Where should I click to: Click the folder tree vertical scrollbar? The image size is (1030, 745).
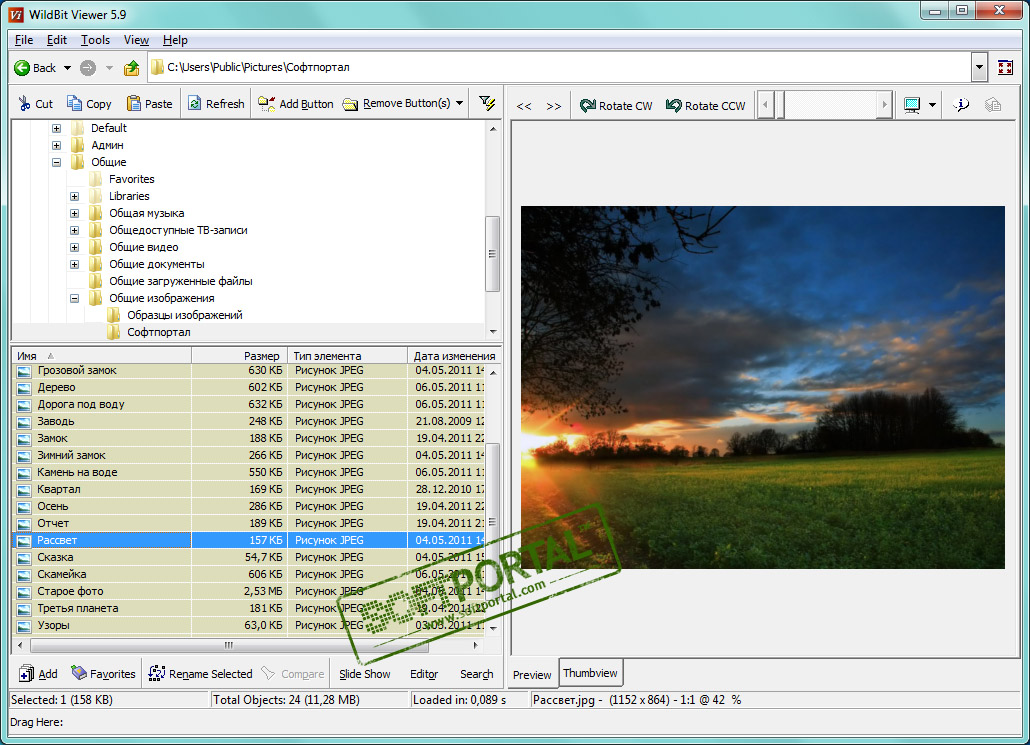[x=492, y=254]
